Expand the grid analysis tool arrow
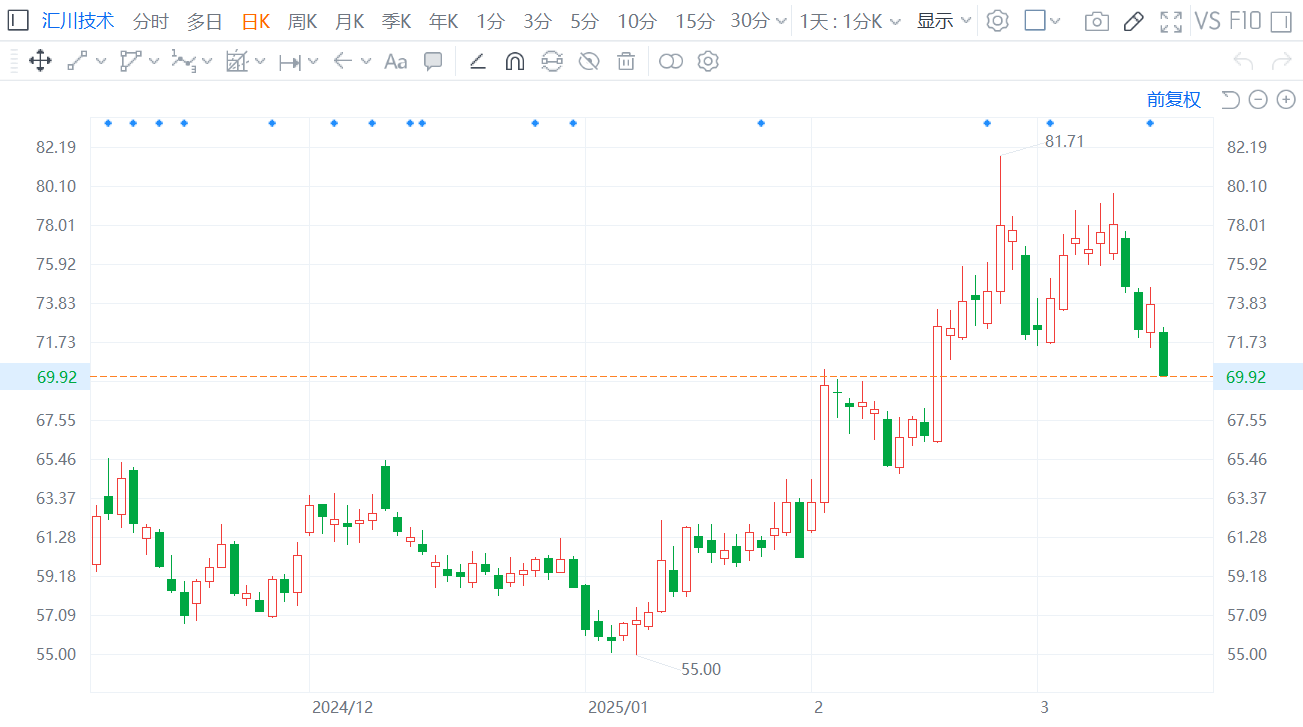This screenshot has height=727, width=1303. coord(260,61)
